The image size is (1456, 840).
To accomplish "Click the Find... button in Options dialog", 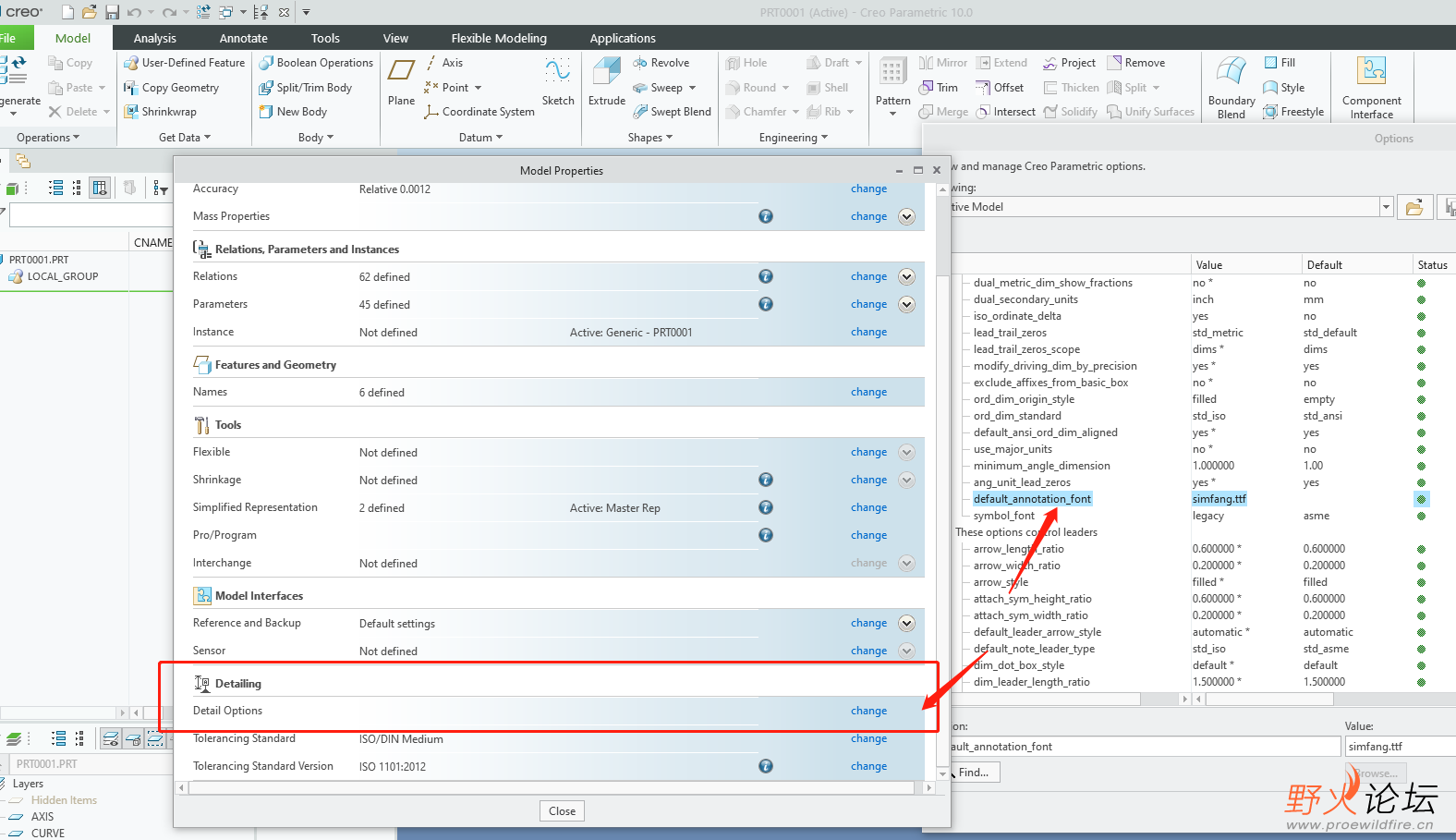I will pos(974,773).
